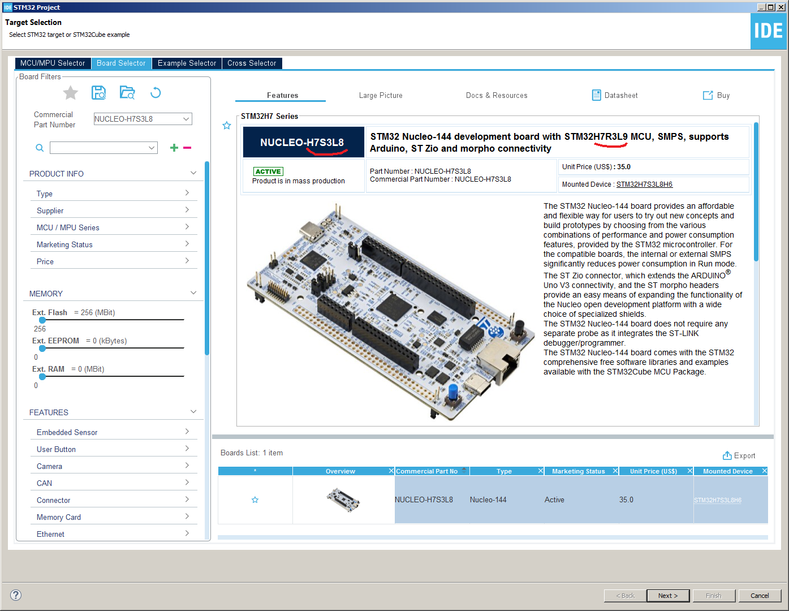Adjust the Ext. EEPROM slider
Image resolution: width=789 pixels, height=611 pixels.
tap(42, 348)
